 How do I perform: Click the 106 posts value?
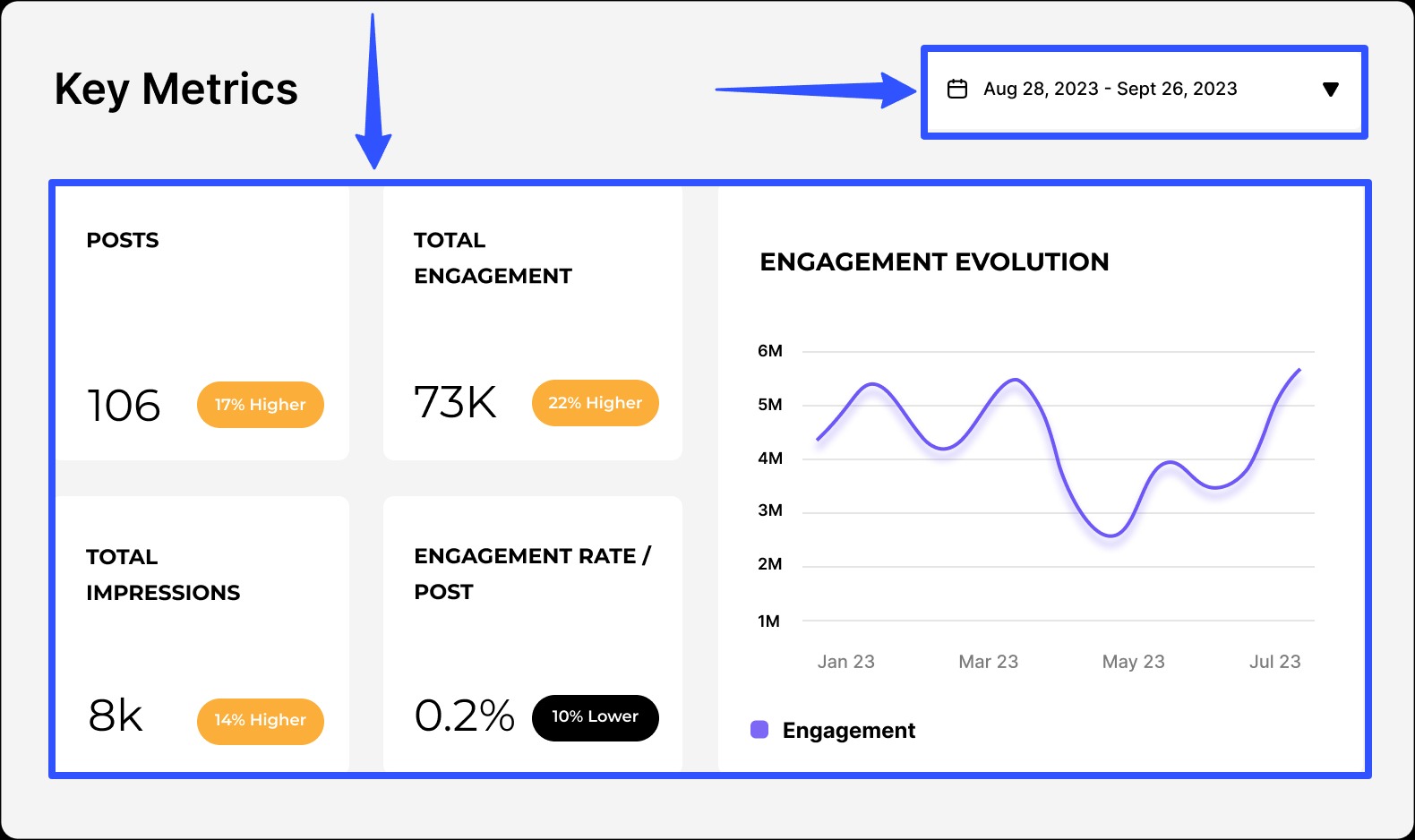(124, 406)
